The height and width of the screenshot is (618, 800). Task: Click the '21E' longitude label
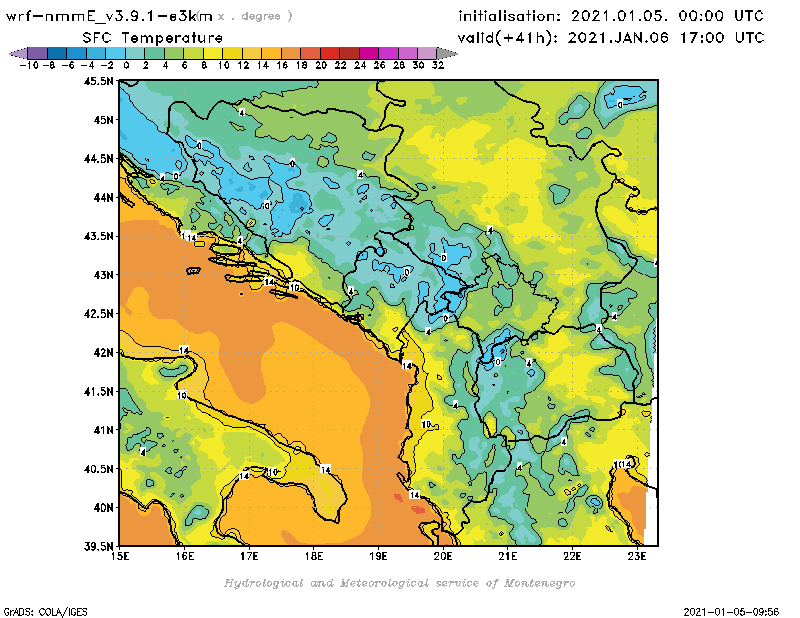coord(508,556)
